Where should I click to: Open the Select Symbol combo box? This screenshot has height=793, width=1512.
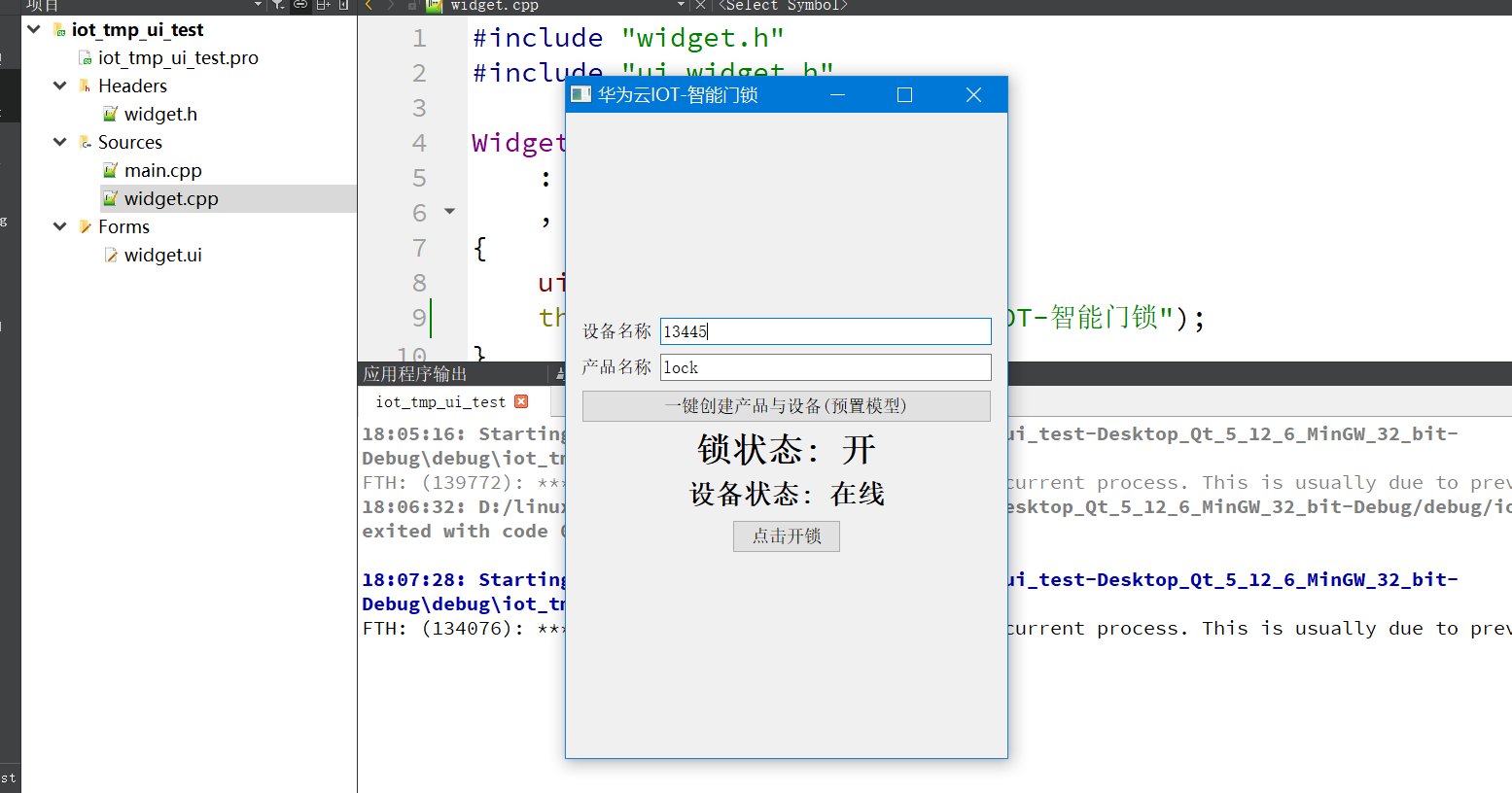coord(784,5)
